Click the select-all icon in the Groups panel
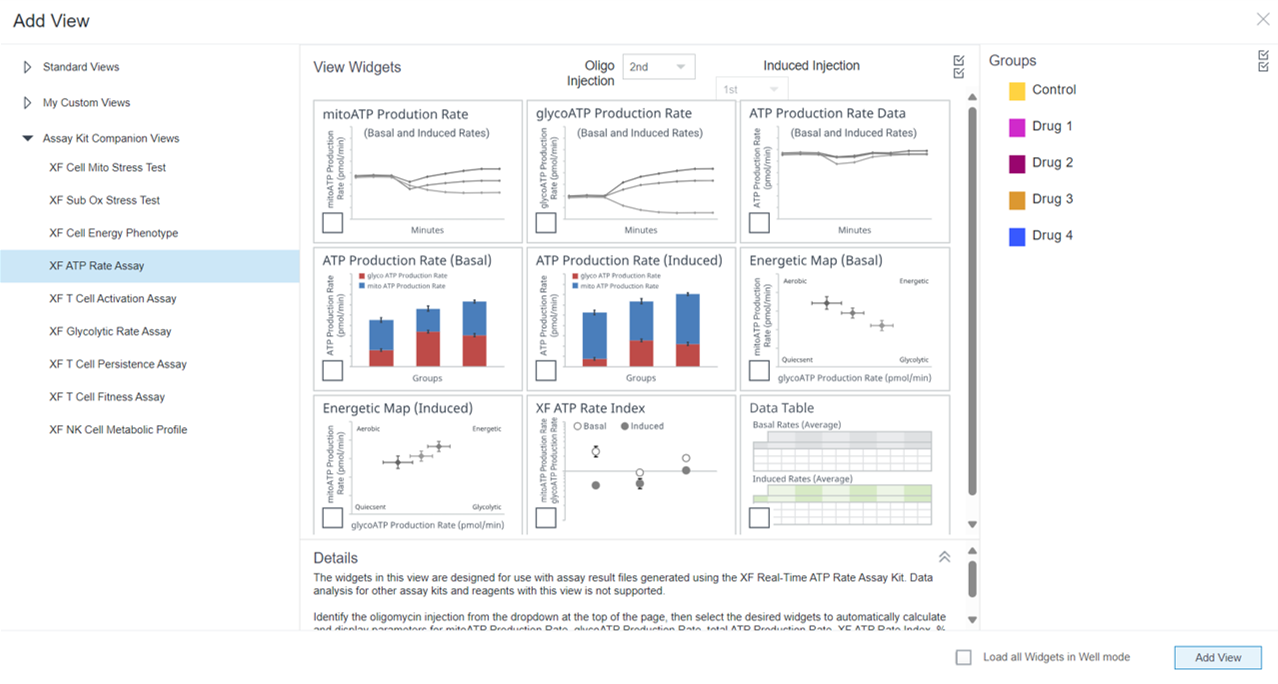Screen dimensions: 1278x684 tap(1262, 61)
